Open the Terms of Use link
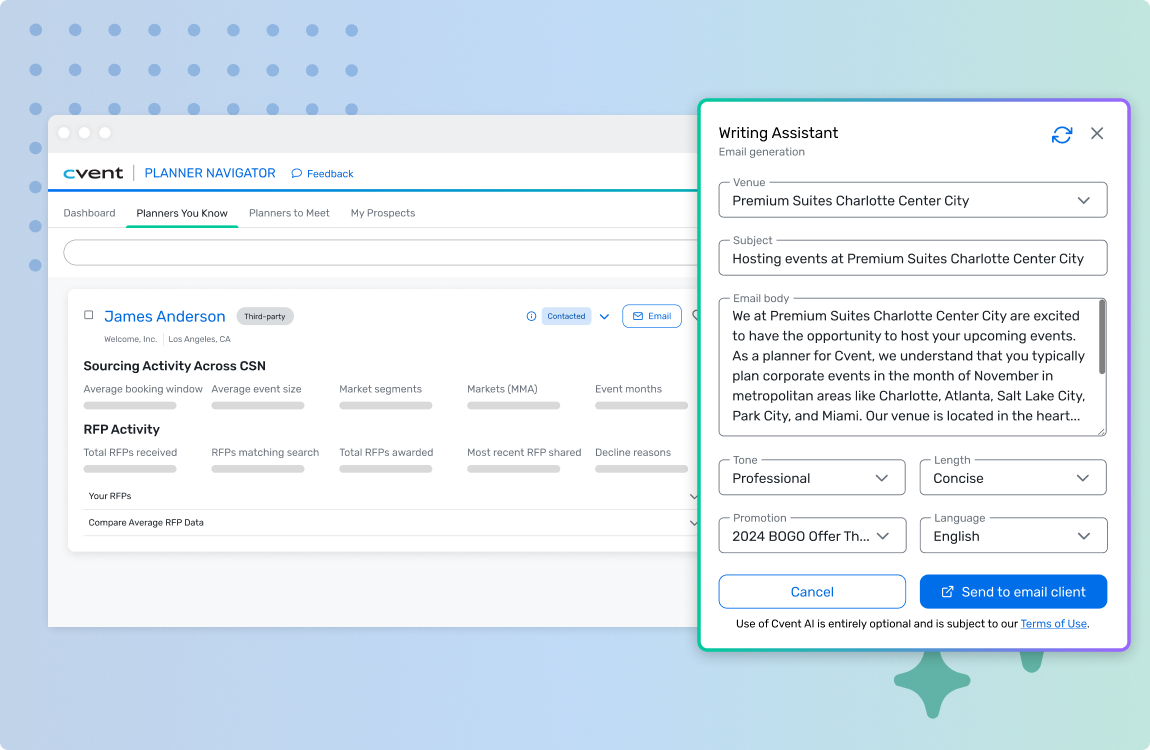Screen dimensions: 1150x750 click(1053, 624)
